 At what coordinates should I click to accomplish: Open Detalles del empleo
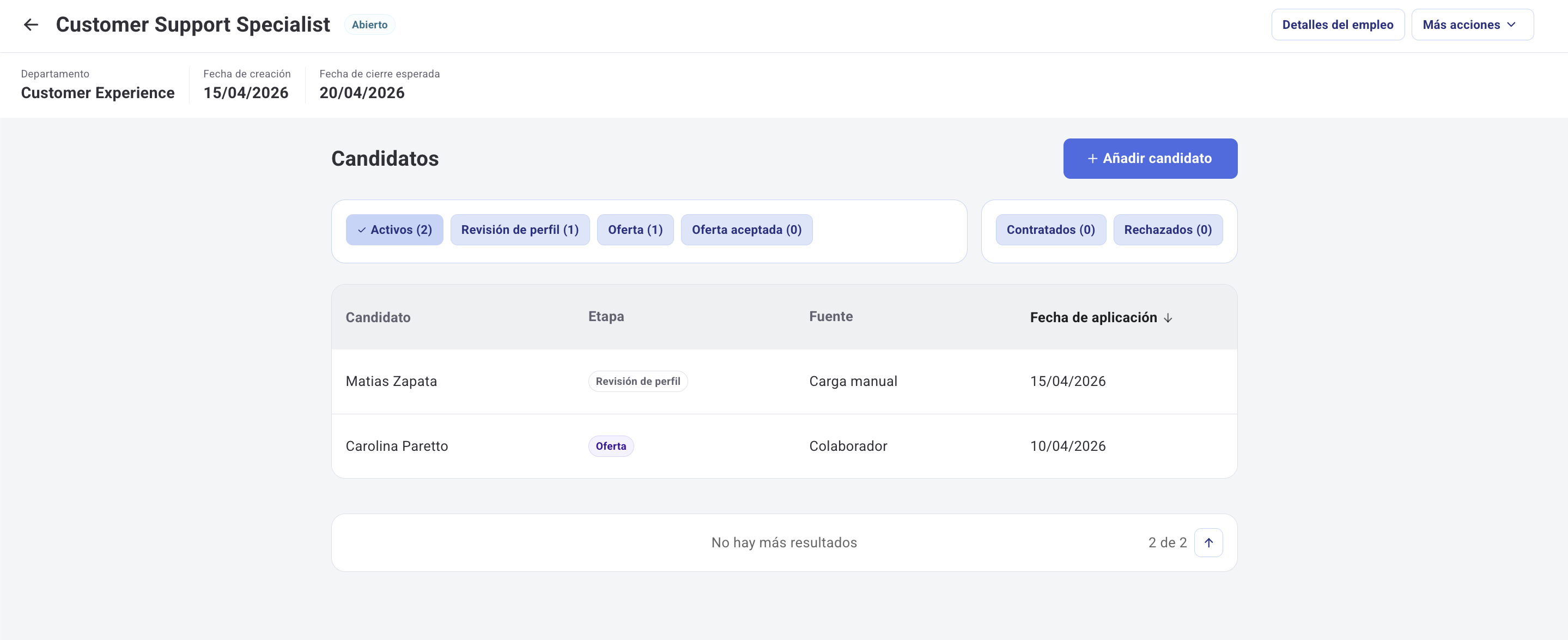pos(1338,25)
